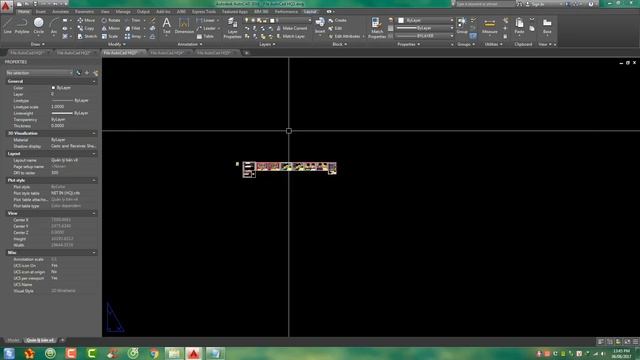Image resolution: width=640 pixels, height=360 pixels.
Task: Select the Line drawing tool
Action: pos(7,26)
